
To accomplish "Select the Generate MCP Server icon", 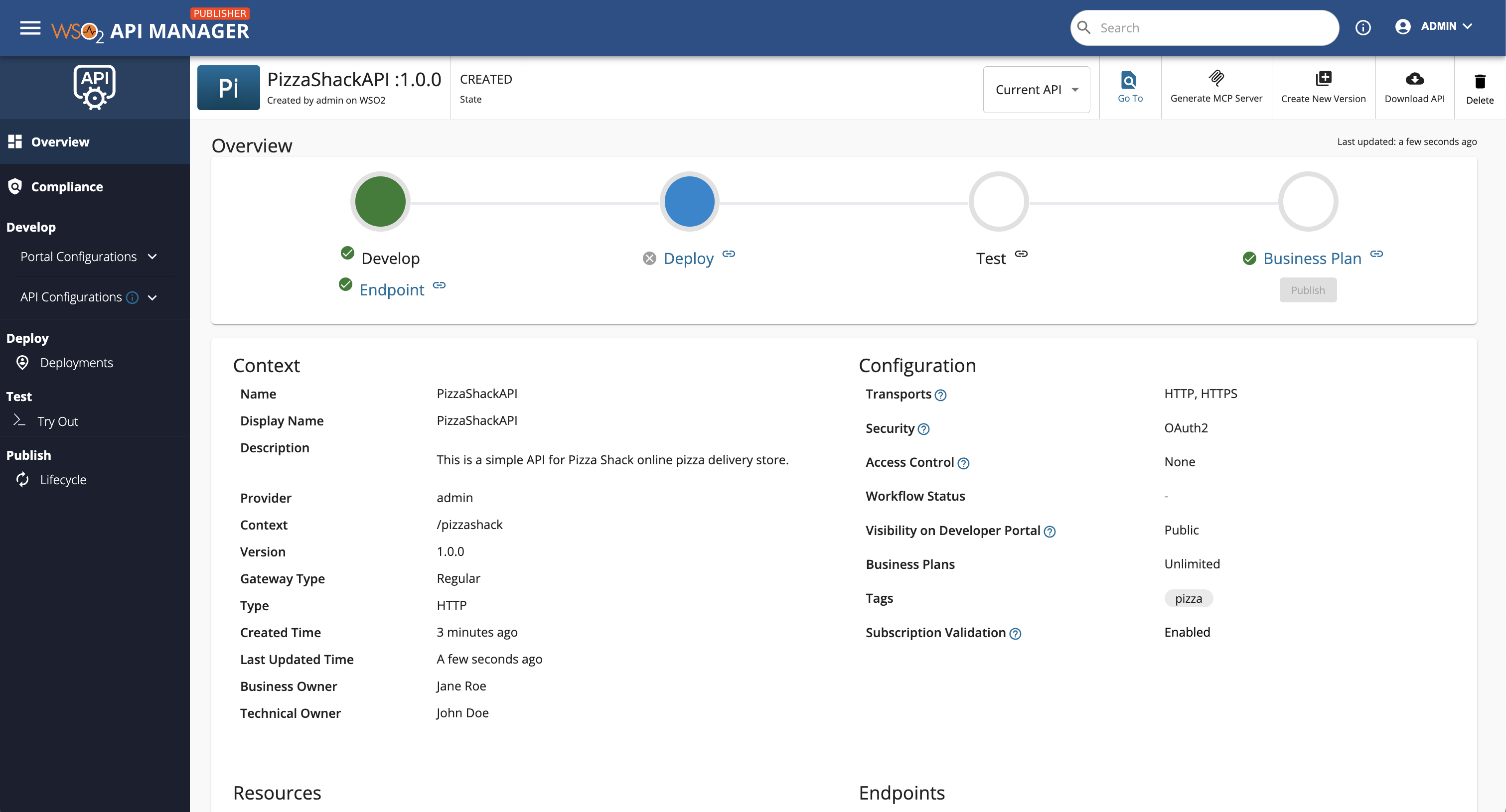I will tap(1216, 80).
